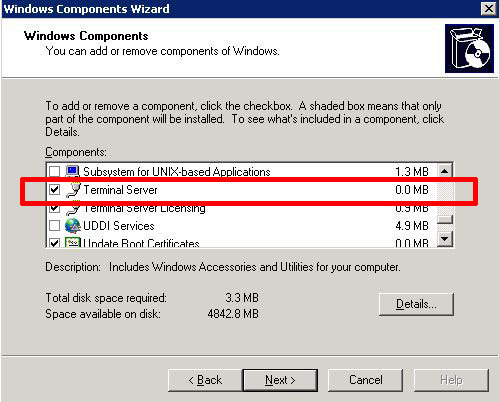
Task: Click components list scroll up arrow
Action: (x=444, y=171)
